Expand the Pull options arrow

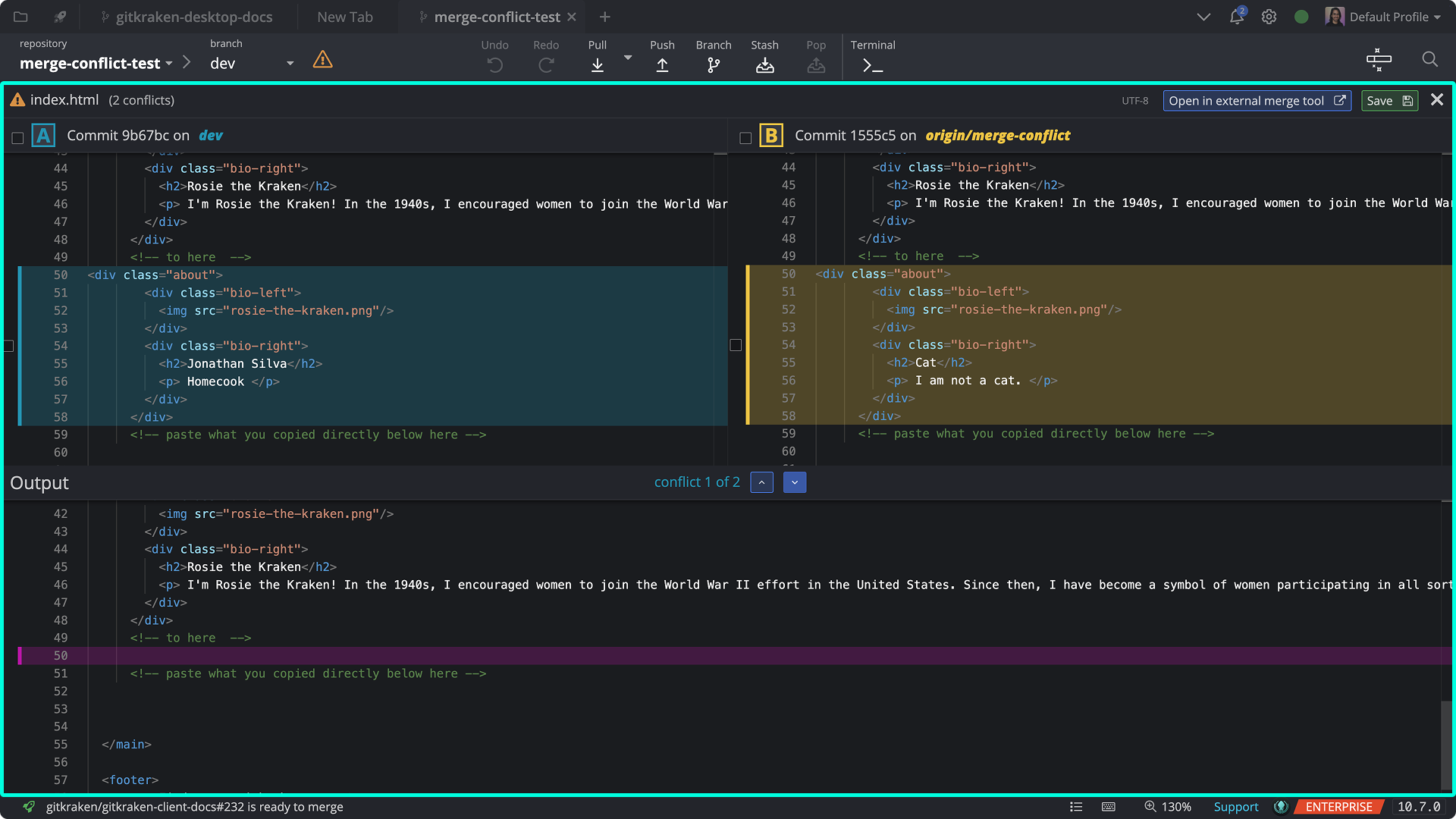pos(626,58)
